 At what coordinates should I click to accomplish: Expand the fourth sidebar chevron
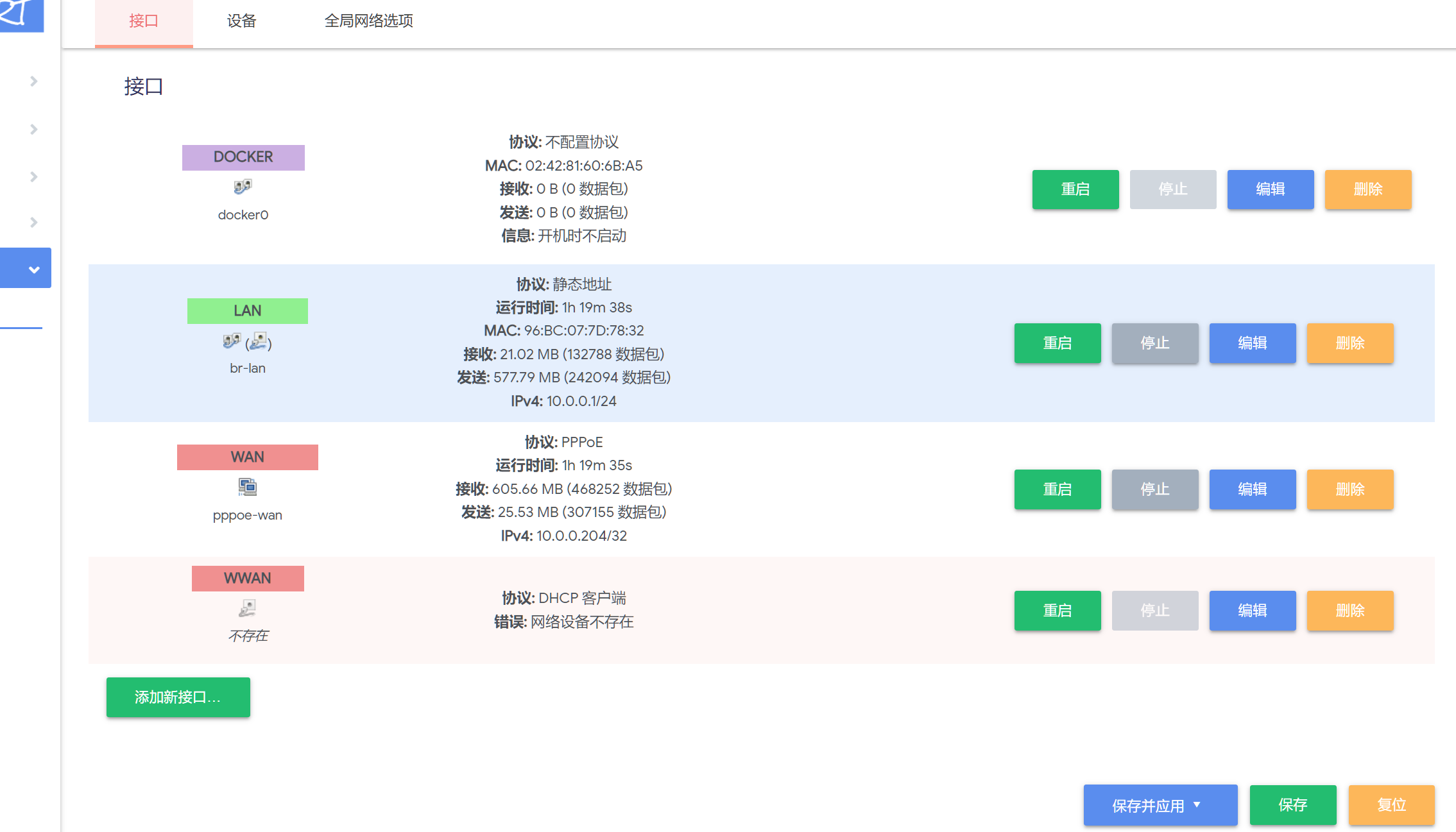click(x=34, y=223)
